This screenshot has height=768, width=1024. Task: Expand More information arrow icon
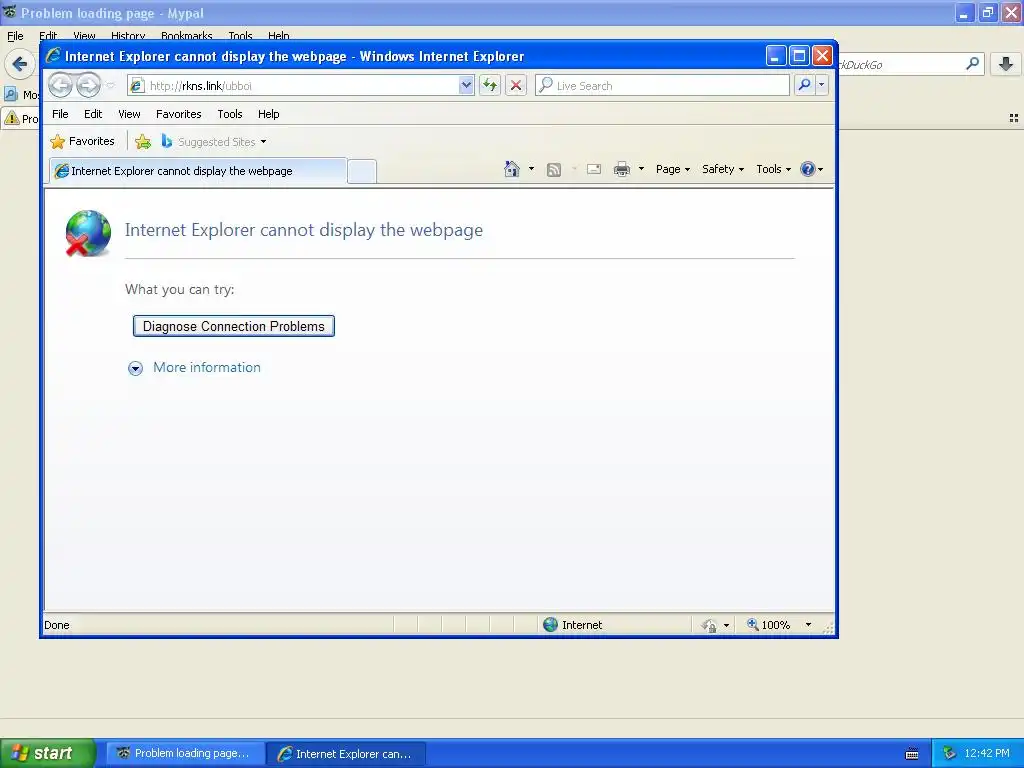(135, 368)
